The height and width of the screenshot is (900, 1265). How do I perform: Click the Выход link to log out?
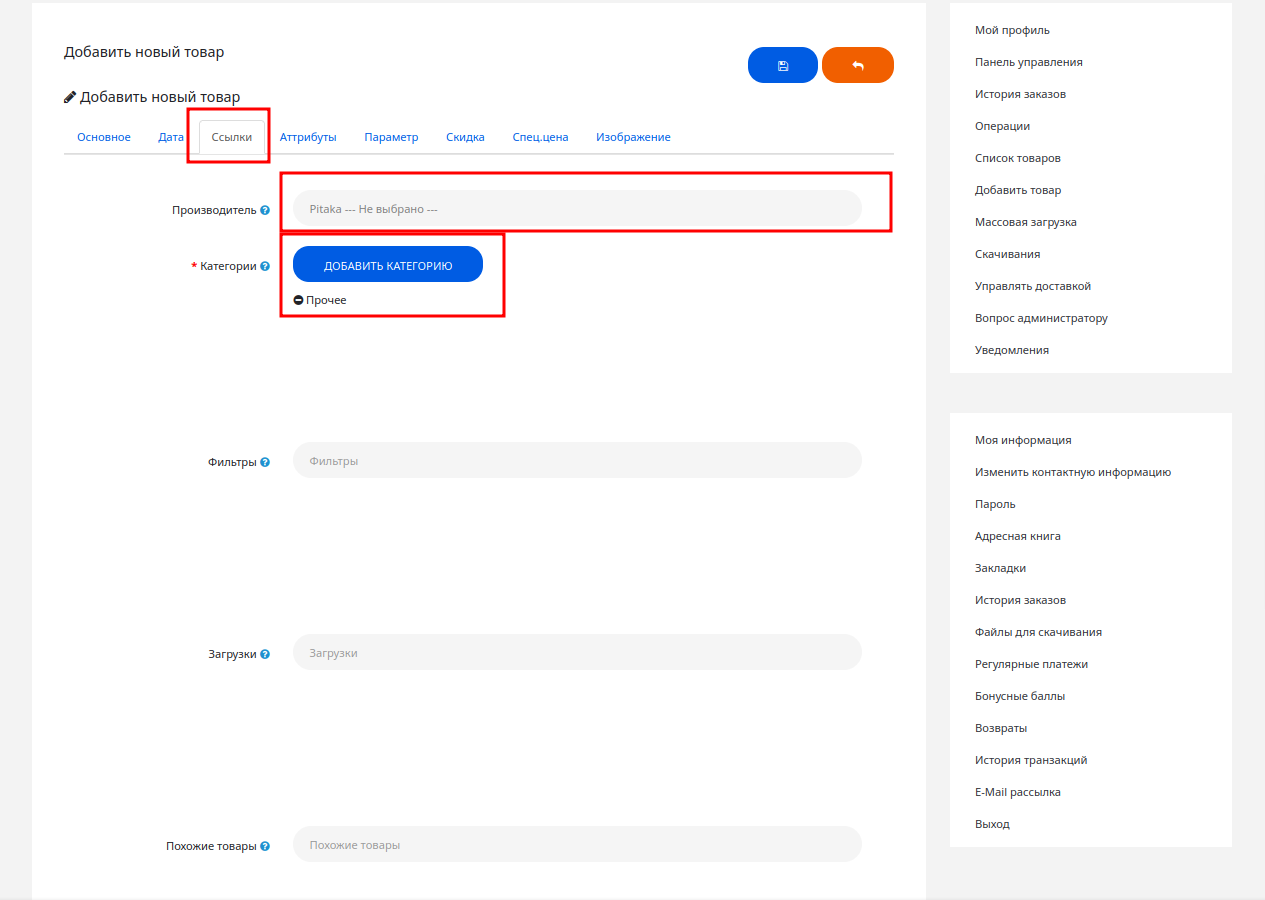[x=992, y=824]
